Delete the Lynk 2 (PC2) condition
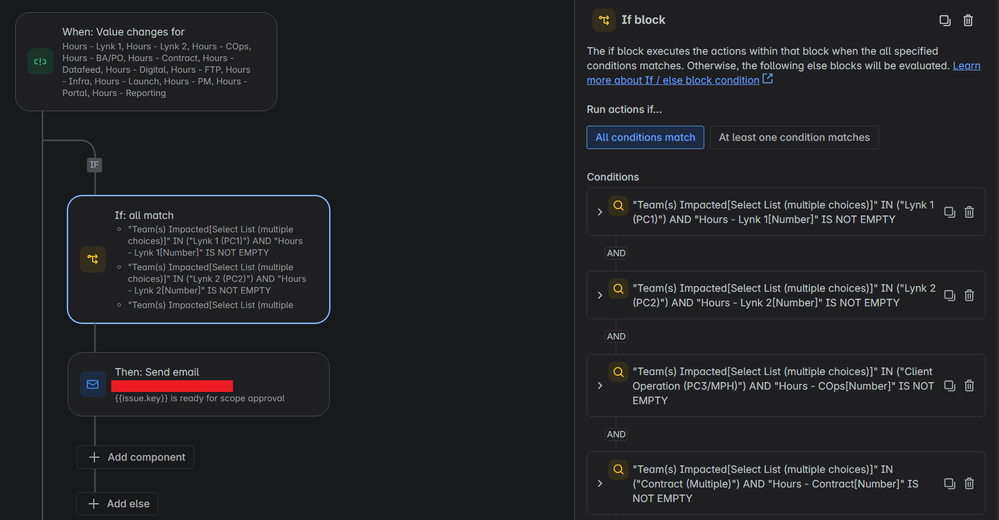 point(969,296)
